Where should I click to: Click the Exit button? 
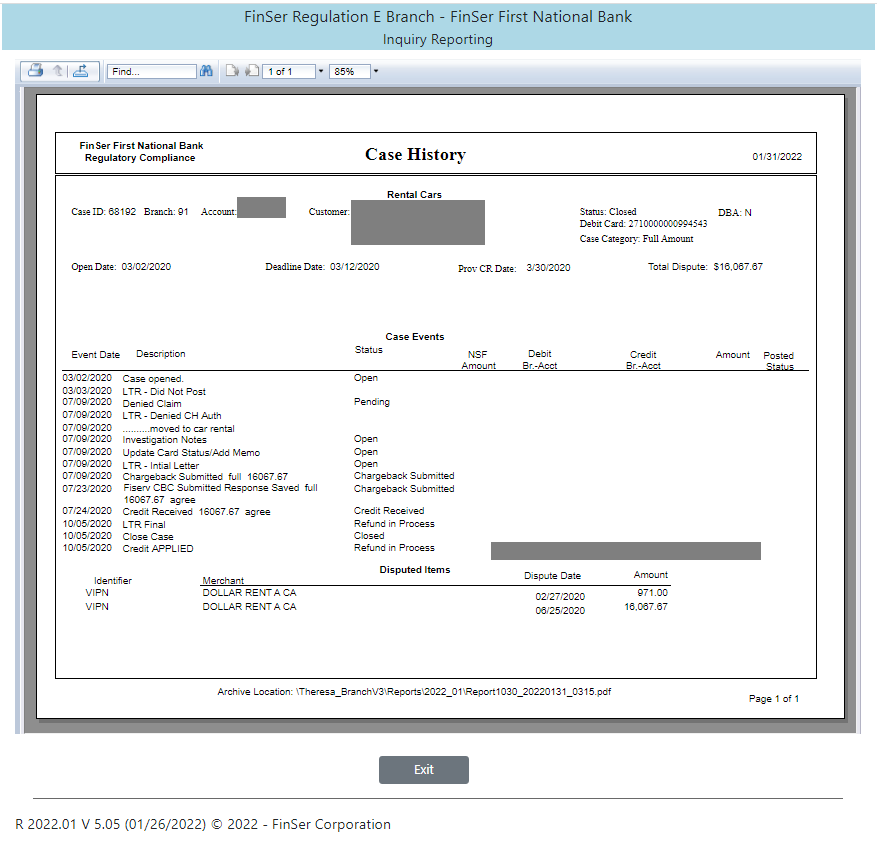[x=424, y=770]
